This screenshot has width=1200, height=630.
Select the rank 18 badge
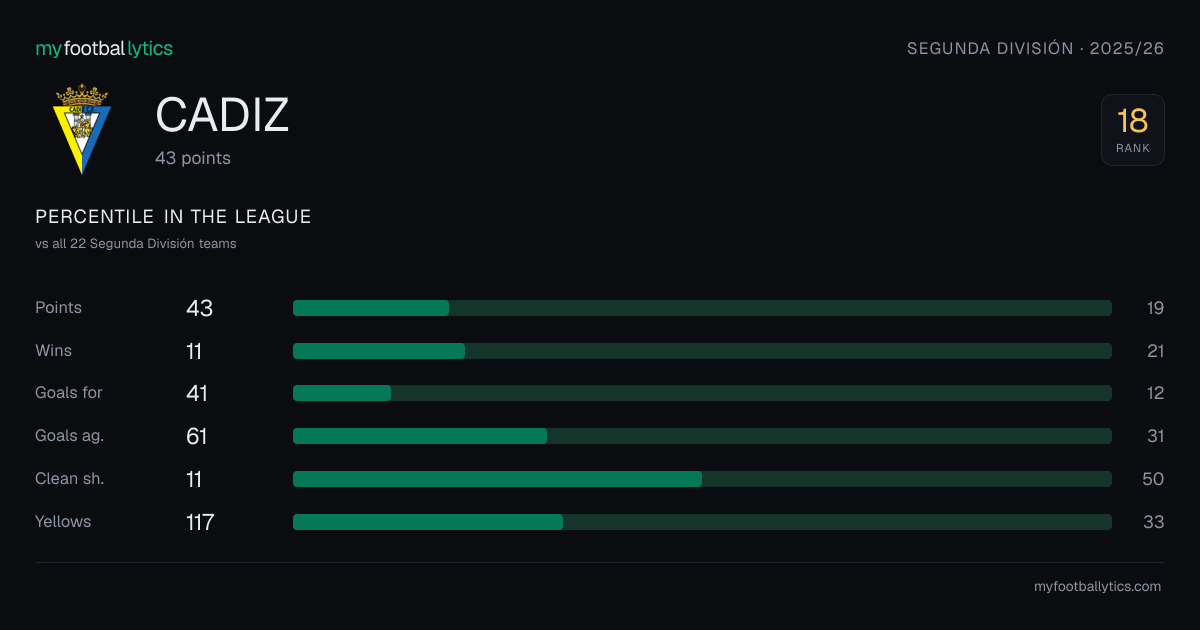[1133, 130]
